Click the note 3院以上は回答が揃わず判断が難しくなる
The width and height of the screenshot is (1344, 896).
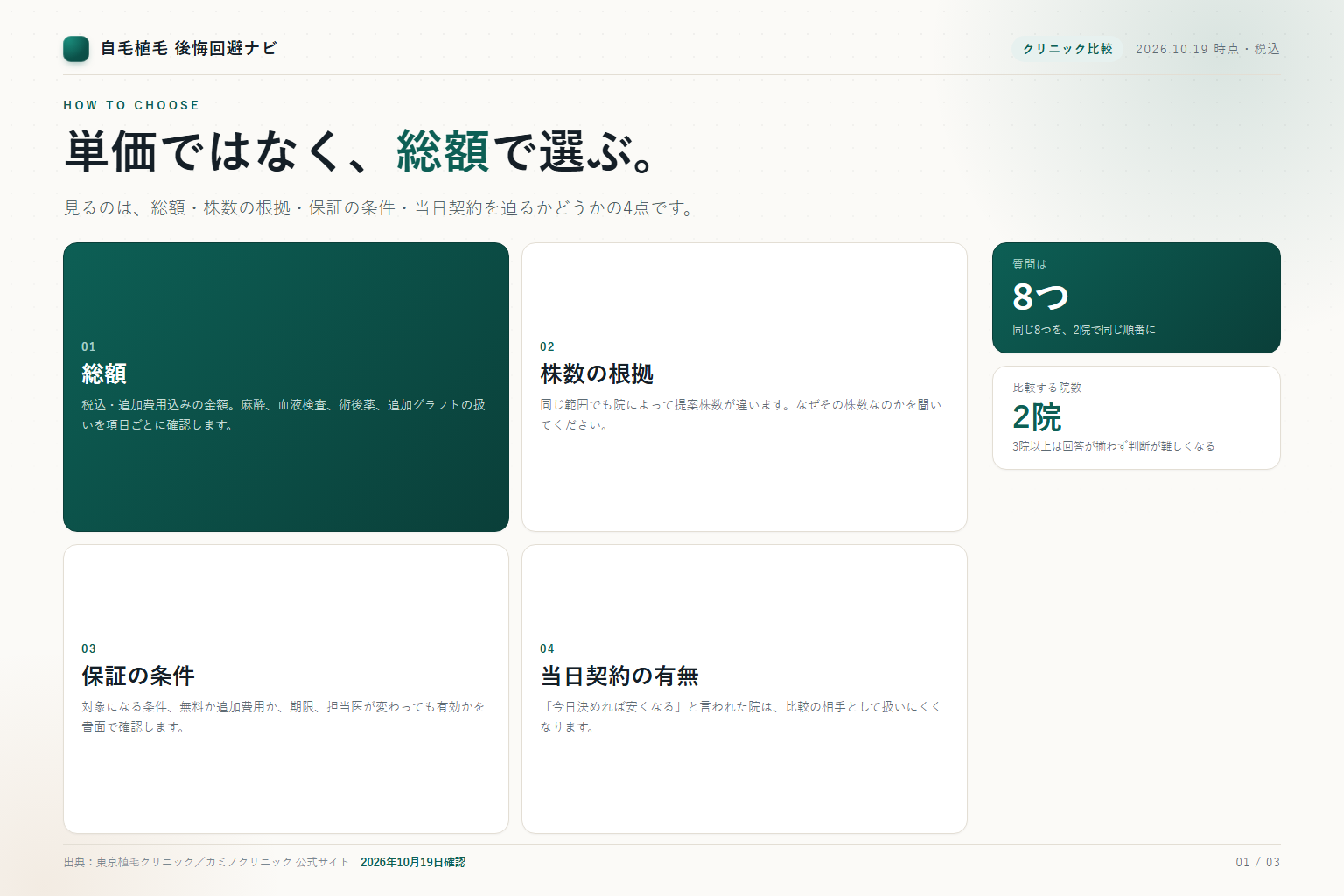(x=1114, y=446)
